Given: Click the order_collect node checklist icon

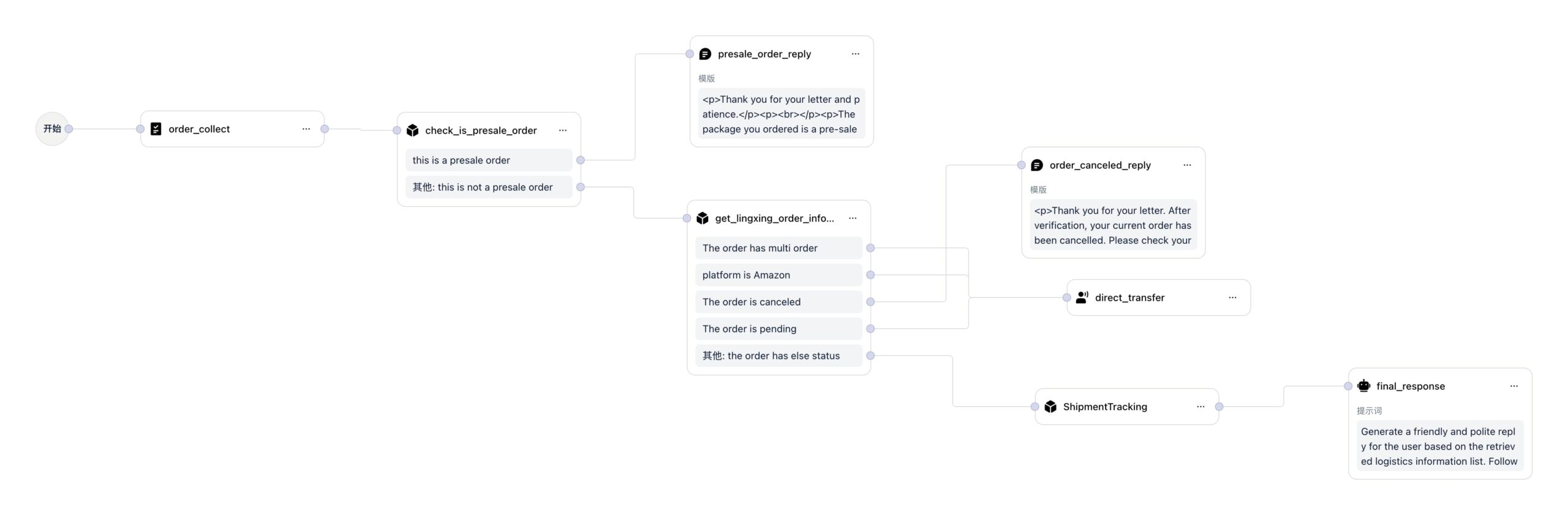Looking at the screenshot, I should click(156, 129).
